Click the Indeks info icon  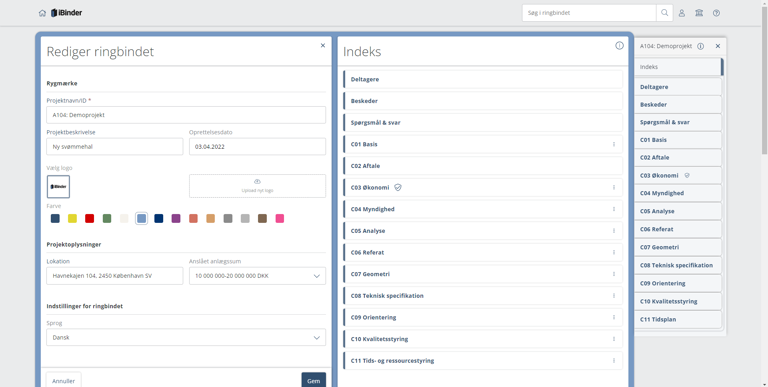click(x=620, y=46)
